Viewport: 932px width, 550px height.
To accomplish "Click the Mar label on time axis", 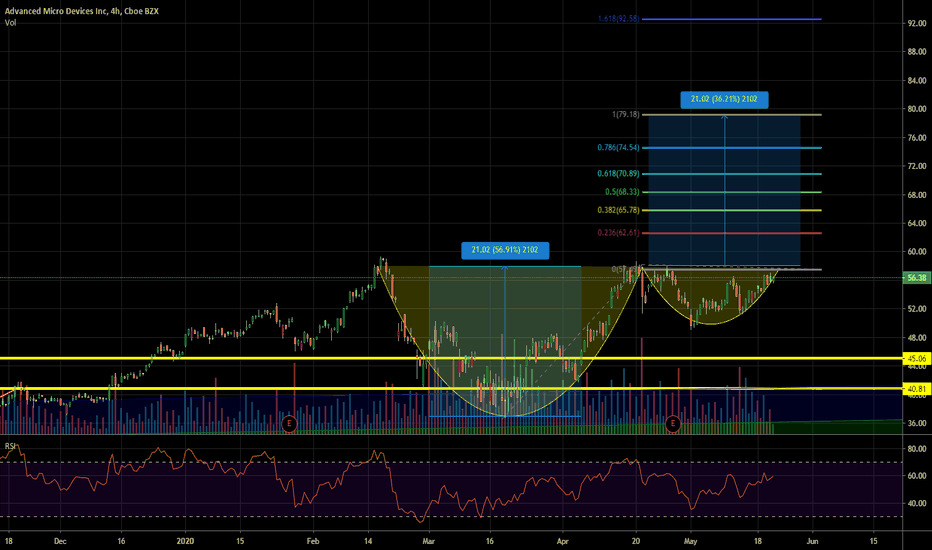I will 428,541.
